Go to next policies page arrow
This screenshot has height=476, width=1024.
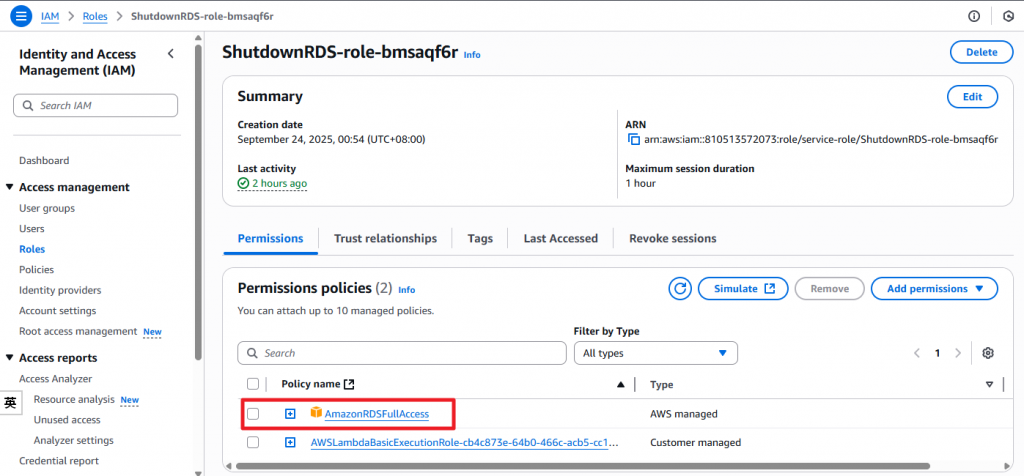[x=958, y=353]
